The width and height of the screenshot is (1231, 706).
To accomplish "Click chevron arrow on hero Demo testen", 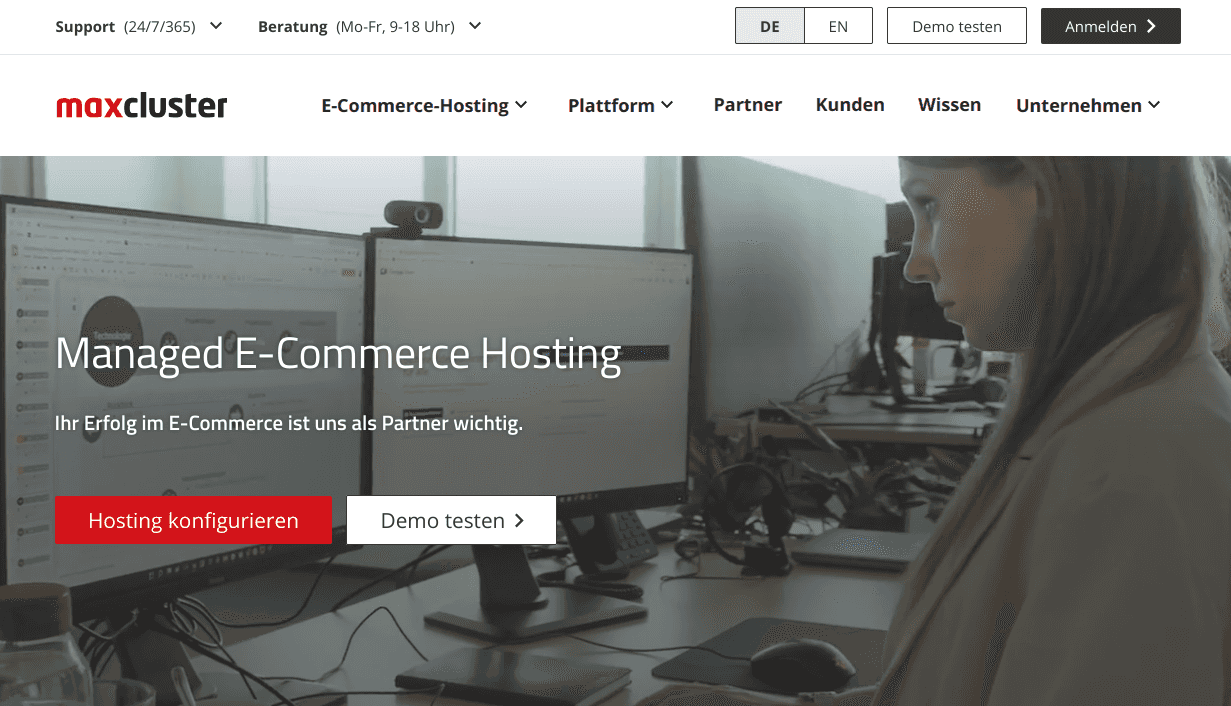I will [519, 521].
